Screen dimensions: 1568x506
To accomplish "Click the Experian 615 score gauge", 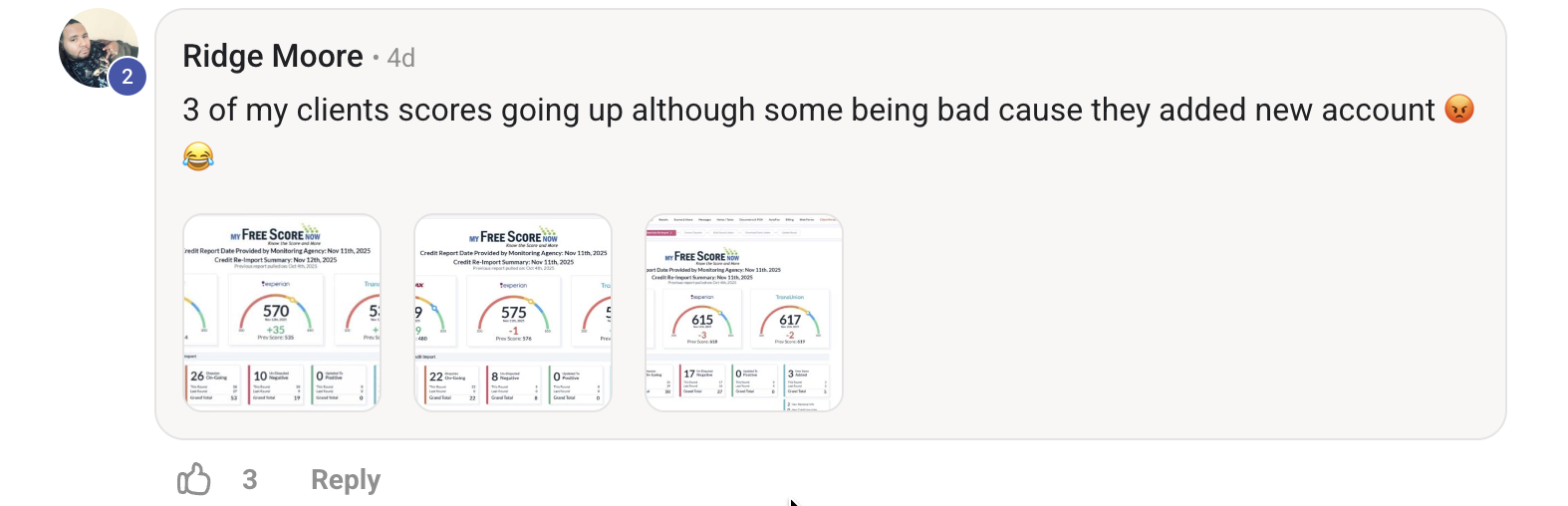I will [702, 323].
